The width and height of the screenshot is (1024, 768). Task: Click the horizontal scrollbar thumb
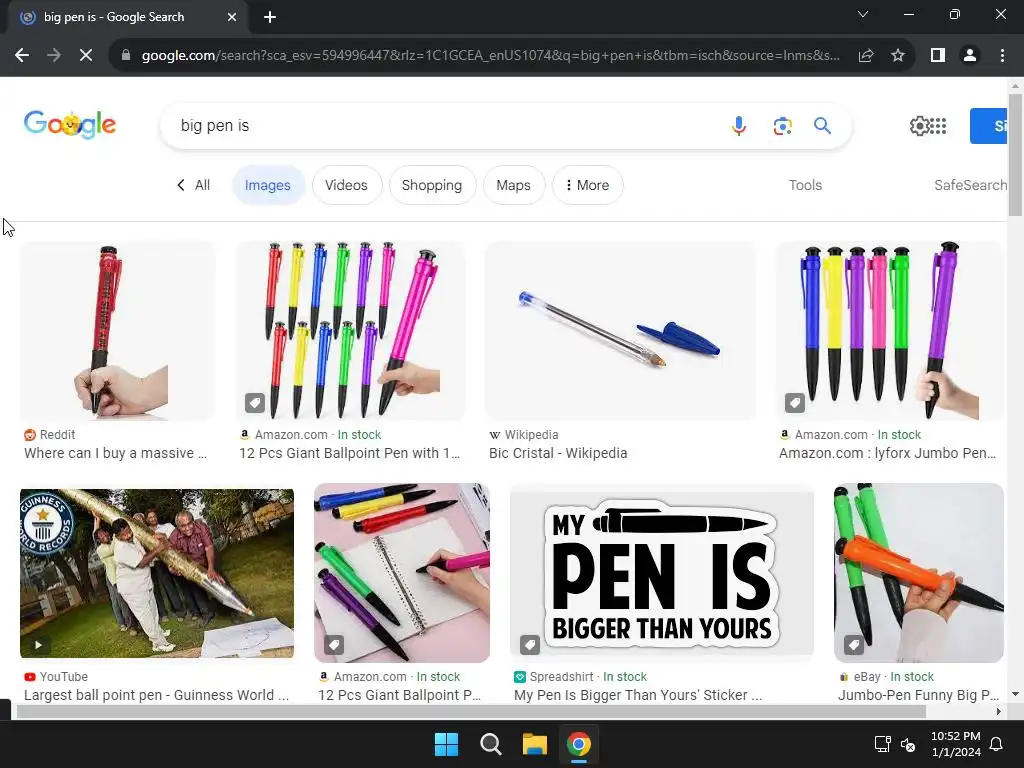[470, 711]
